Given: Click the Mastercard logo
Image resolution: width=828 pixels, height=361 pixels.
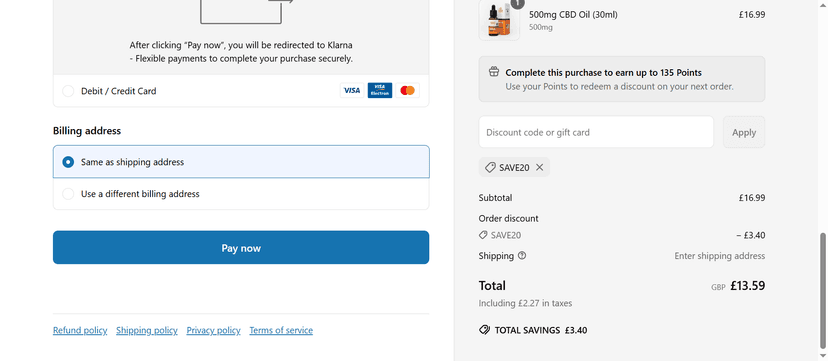Looking at the screenshot, I should (x=408, y=91).
